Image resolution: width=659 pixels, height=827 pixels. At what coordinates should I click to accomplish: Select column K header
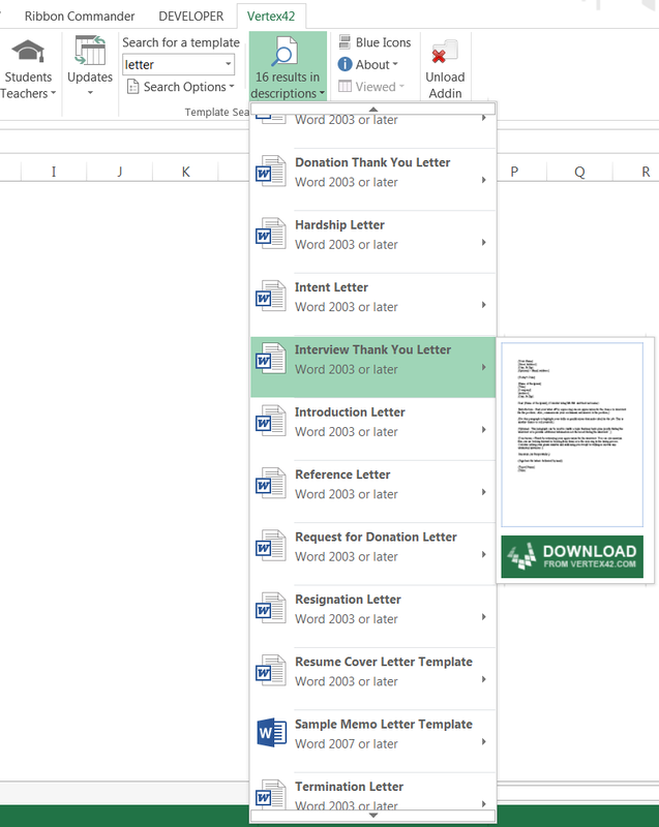[x=185, y=172]
